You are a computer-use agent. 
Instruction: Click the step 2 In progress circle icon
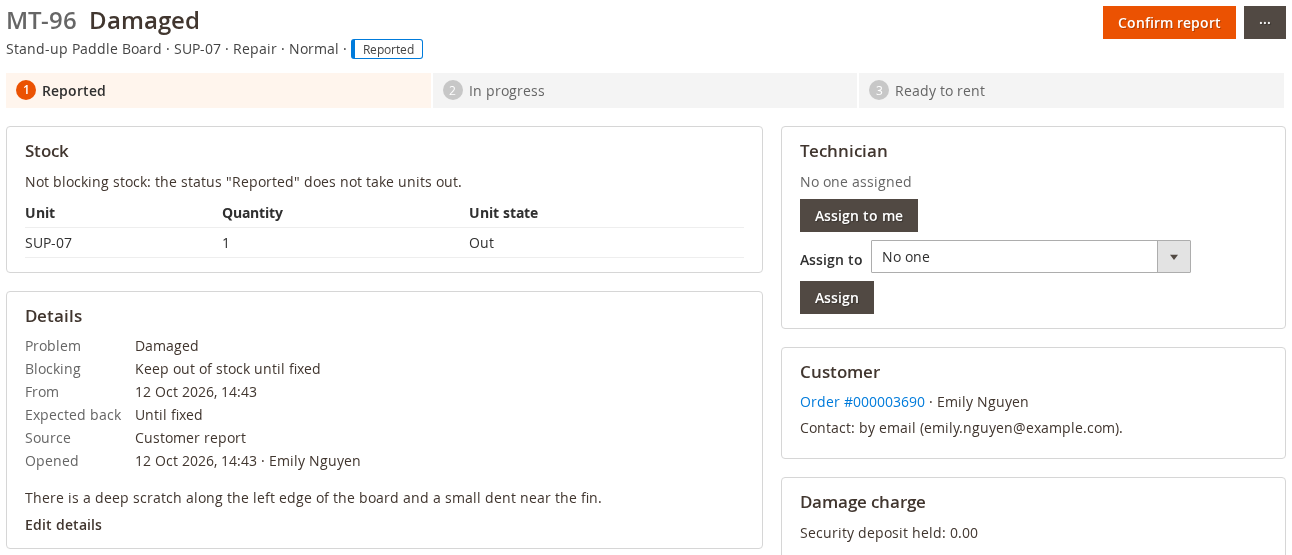point(452,90)
